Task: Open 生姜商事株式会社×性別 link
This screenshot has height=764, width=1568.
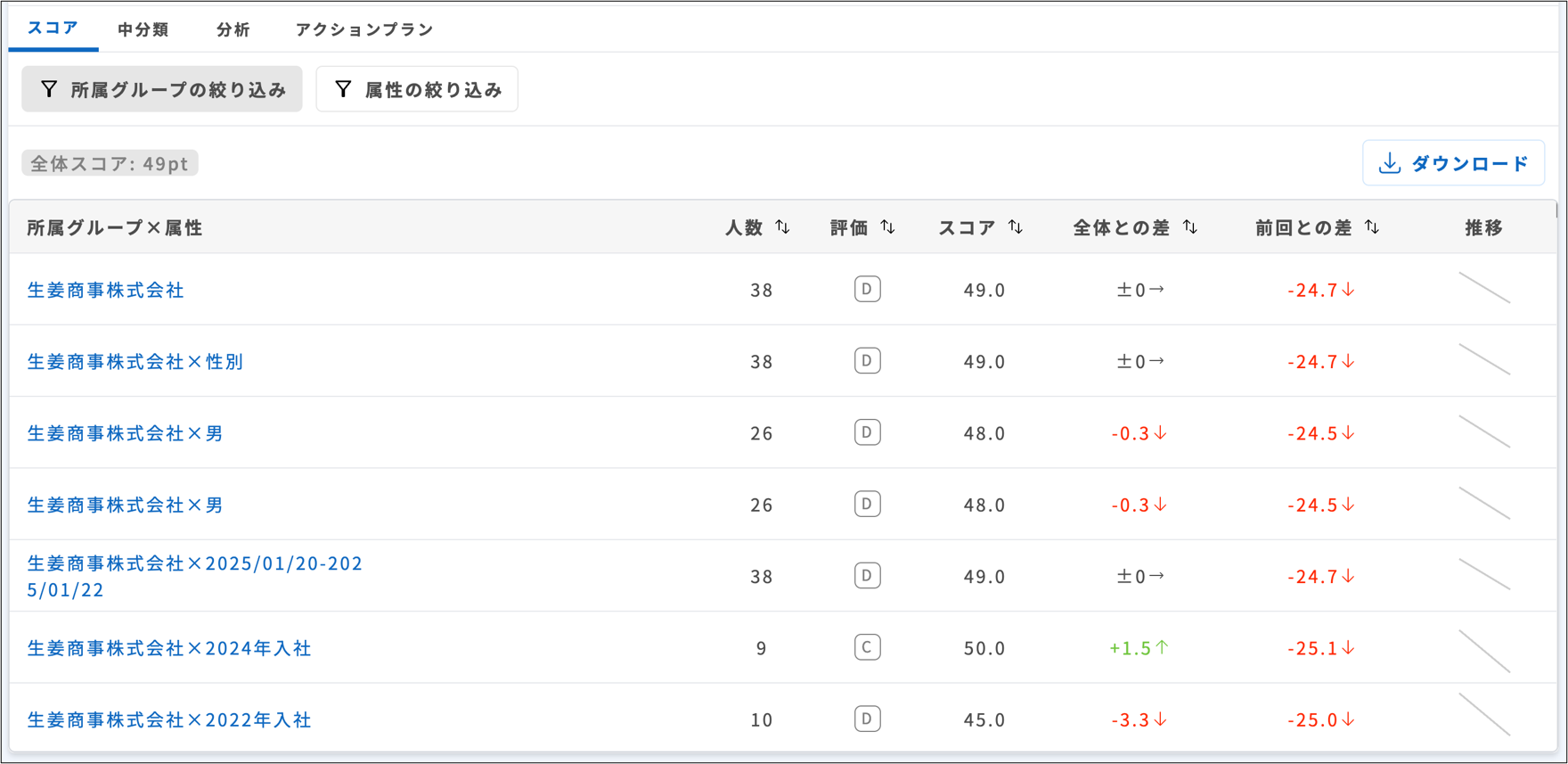Action: pyautogui.click(x=135, y=361)
